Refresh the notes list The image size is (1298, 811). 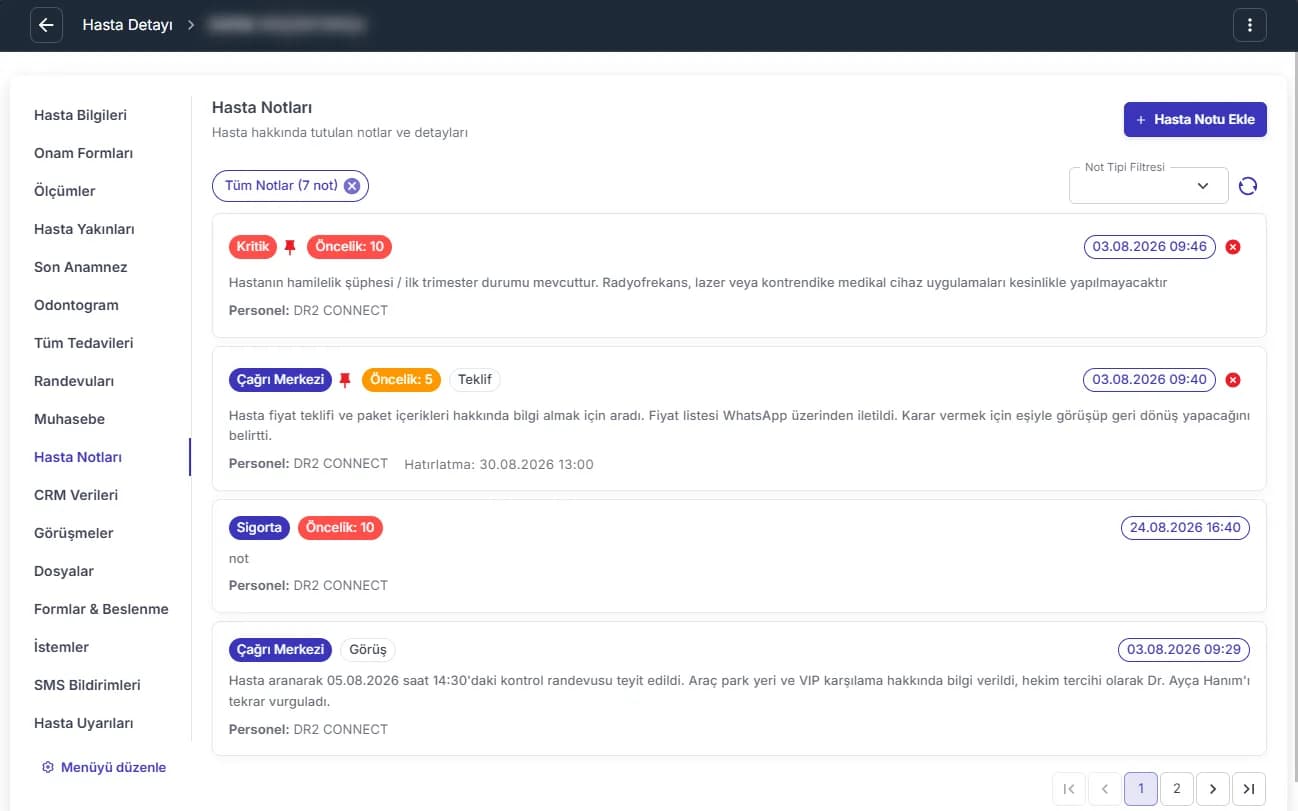pos(1247,186)
